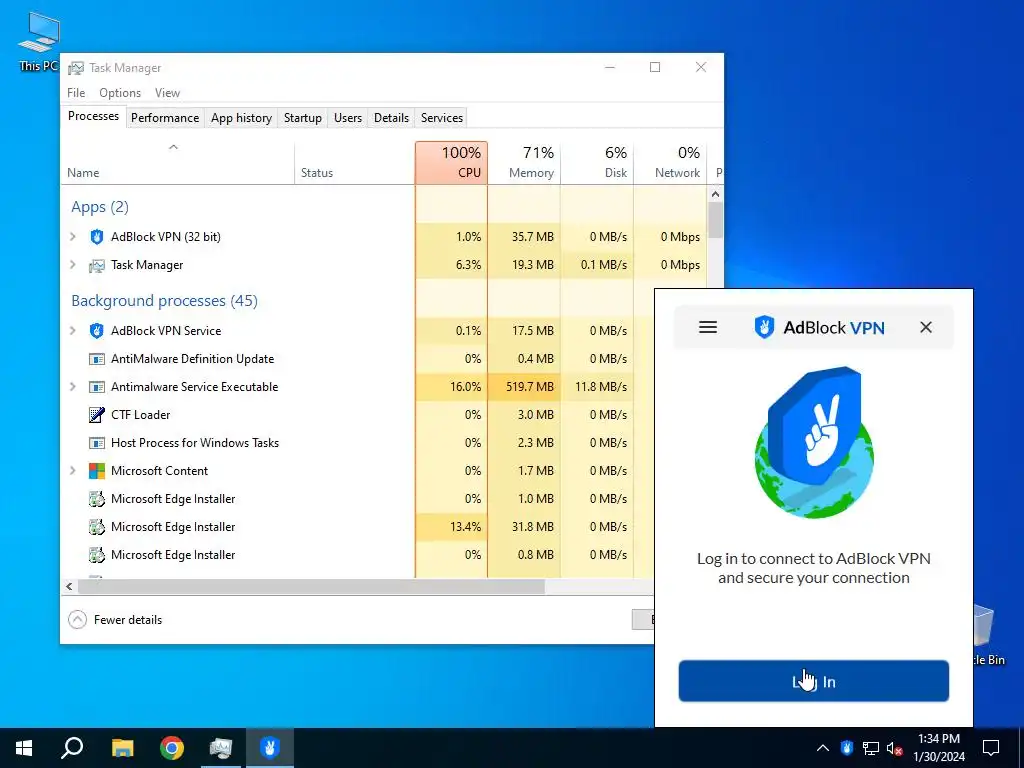Click the 519.7 MB memory value

530,387
